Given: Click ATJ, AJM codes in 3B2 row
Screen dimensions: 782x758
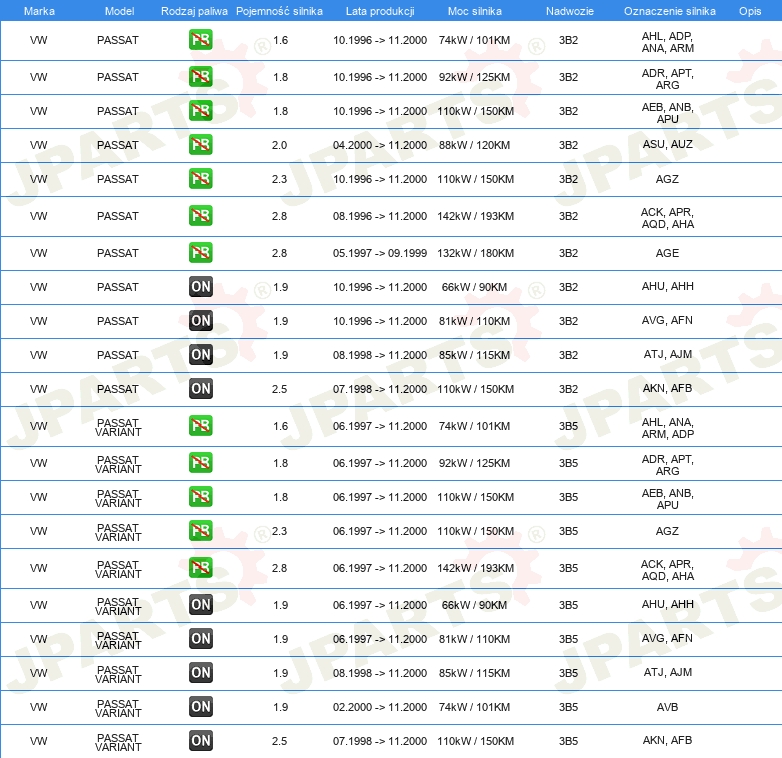Looking at the screenshot, I should (667, 354).
